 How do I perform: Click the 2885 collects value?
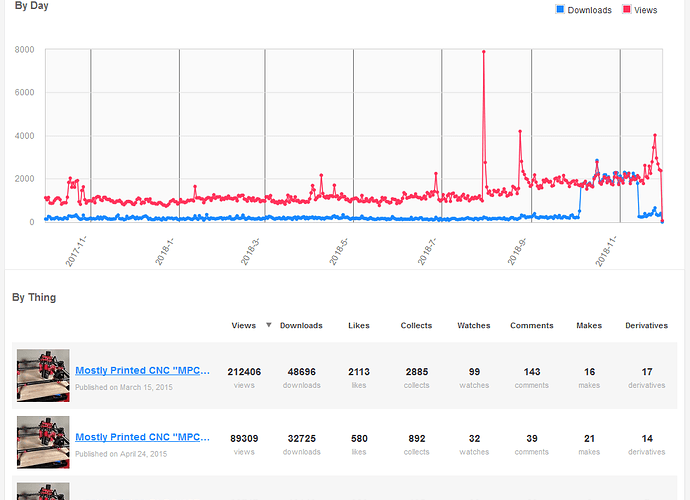pos(417,372)
